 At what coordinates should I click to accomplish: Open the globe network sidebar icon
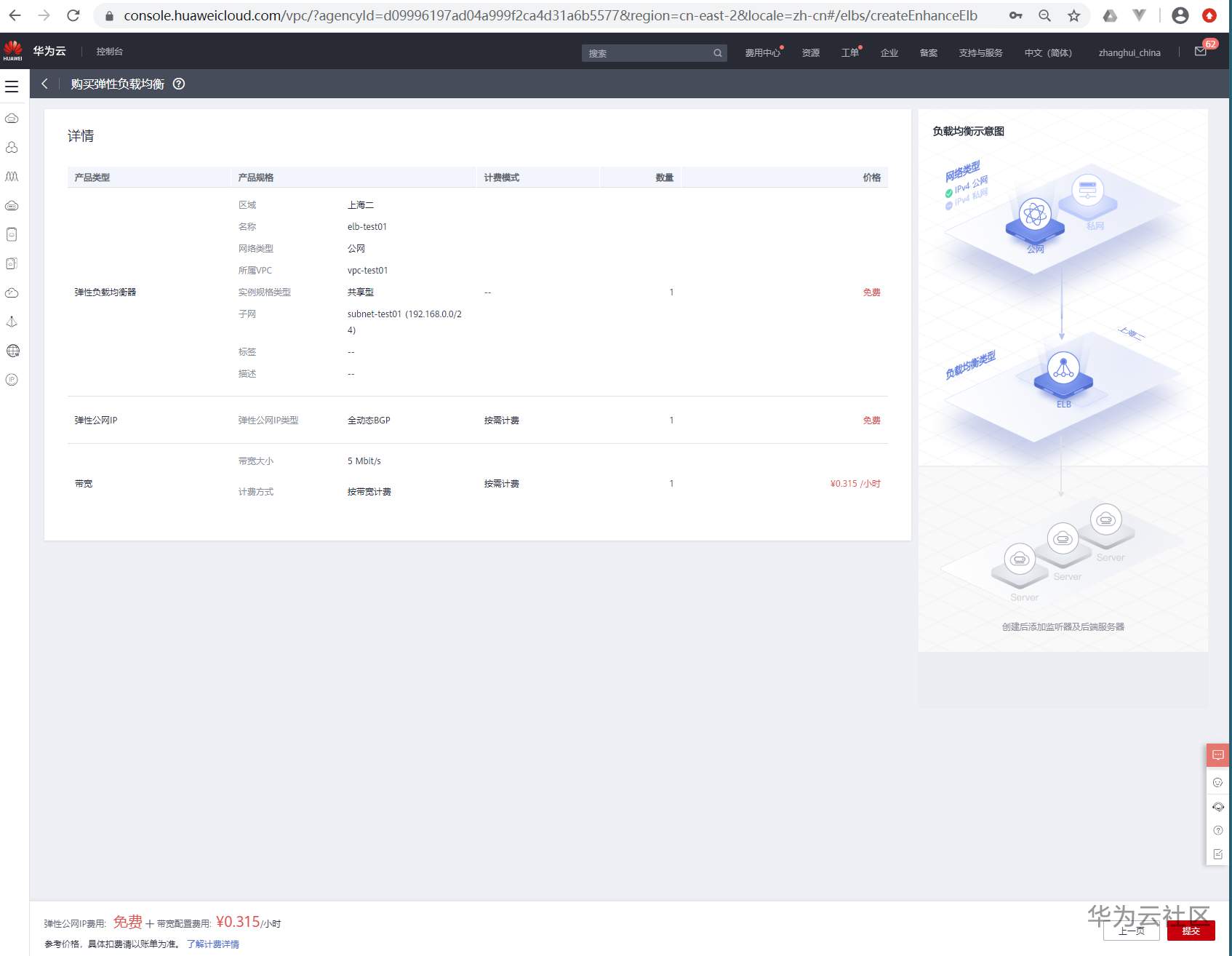click(12, 351)
